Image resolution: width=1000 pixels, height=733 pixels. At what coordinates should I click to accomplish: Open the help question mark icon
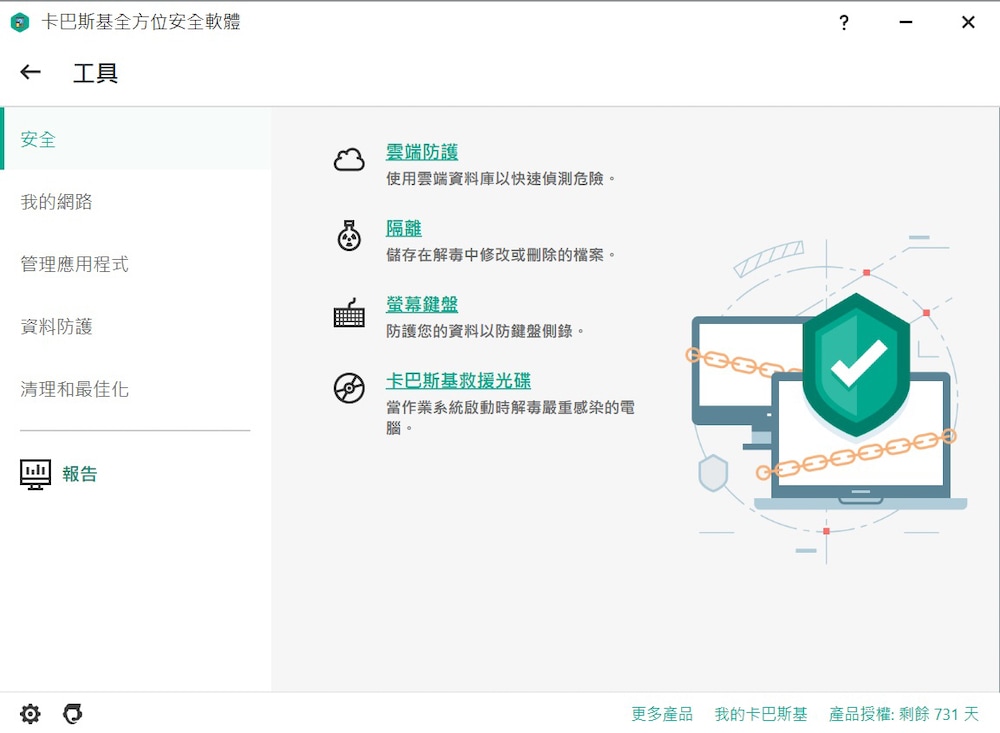pos(844,22)
